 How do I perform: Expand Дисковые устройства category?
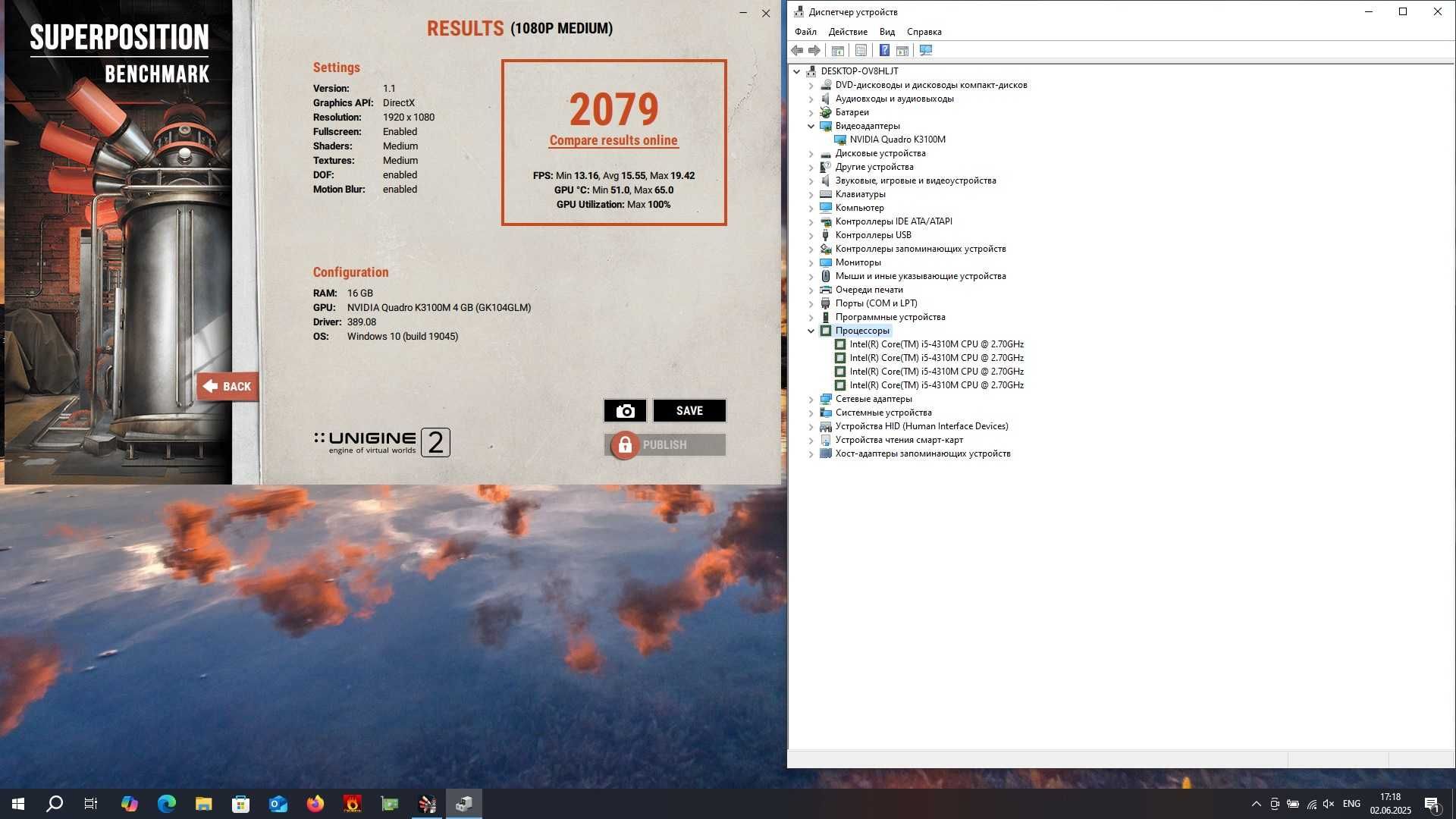pyautogui.click(x=811, y=153)
